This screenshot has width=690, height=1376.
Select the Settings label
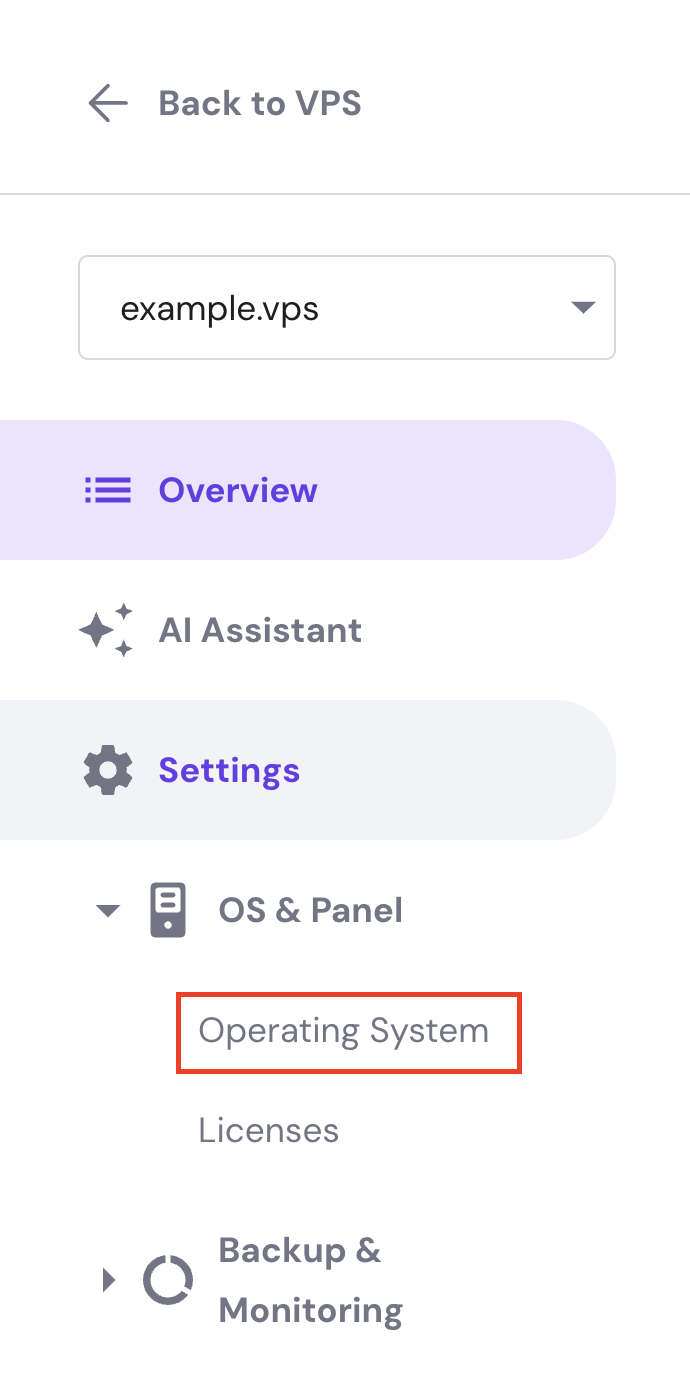229,771
